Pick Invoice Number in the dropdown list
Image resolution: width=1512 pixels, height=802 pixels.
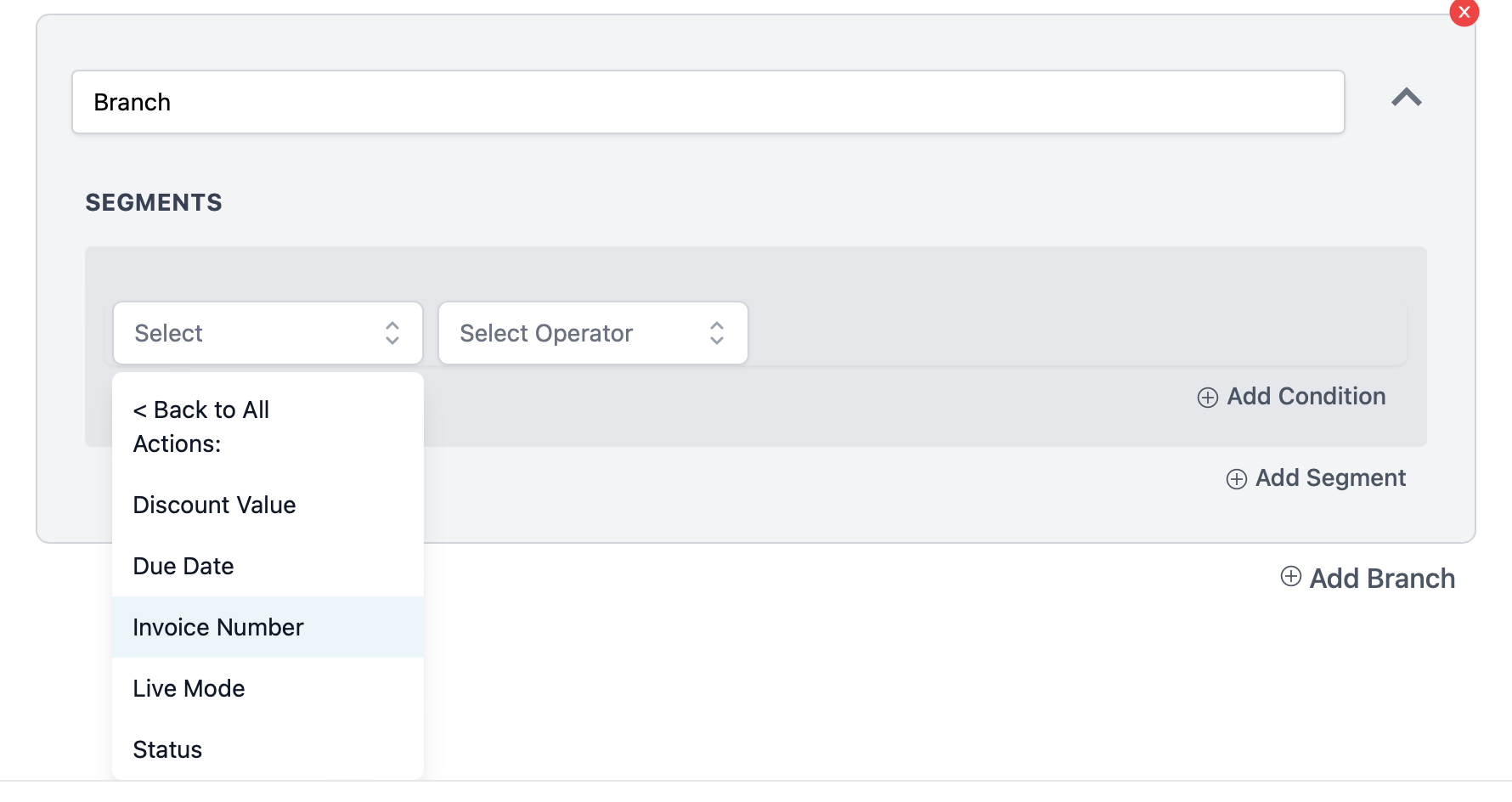(218, 627)
